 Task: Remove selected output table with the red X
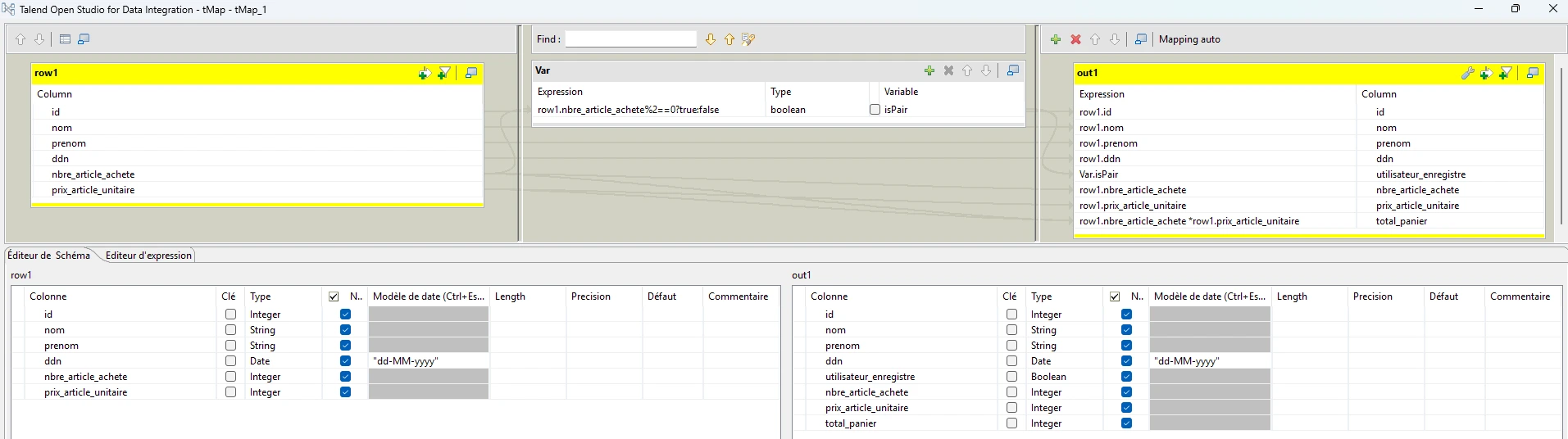click(x=1075, y=39)
